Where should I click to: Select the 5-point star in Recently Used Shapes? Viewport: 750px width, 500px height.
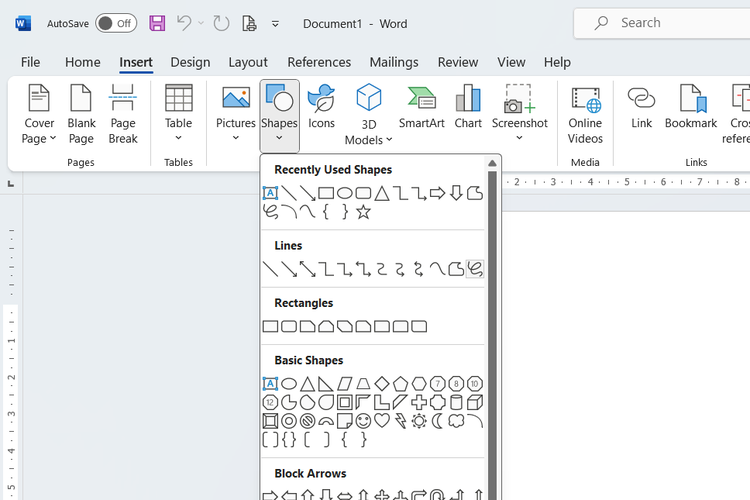coord(363,212)
